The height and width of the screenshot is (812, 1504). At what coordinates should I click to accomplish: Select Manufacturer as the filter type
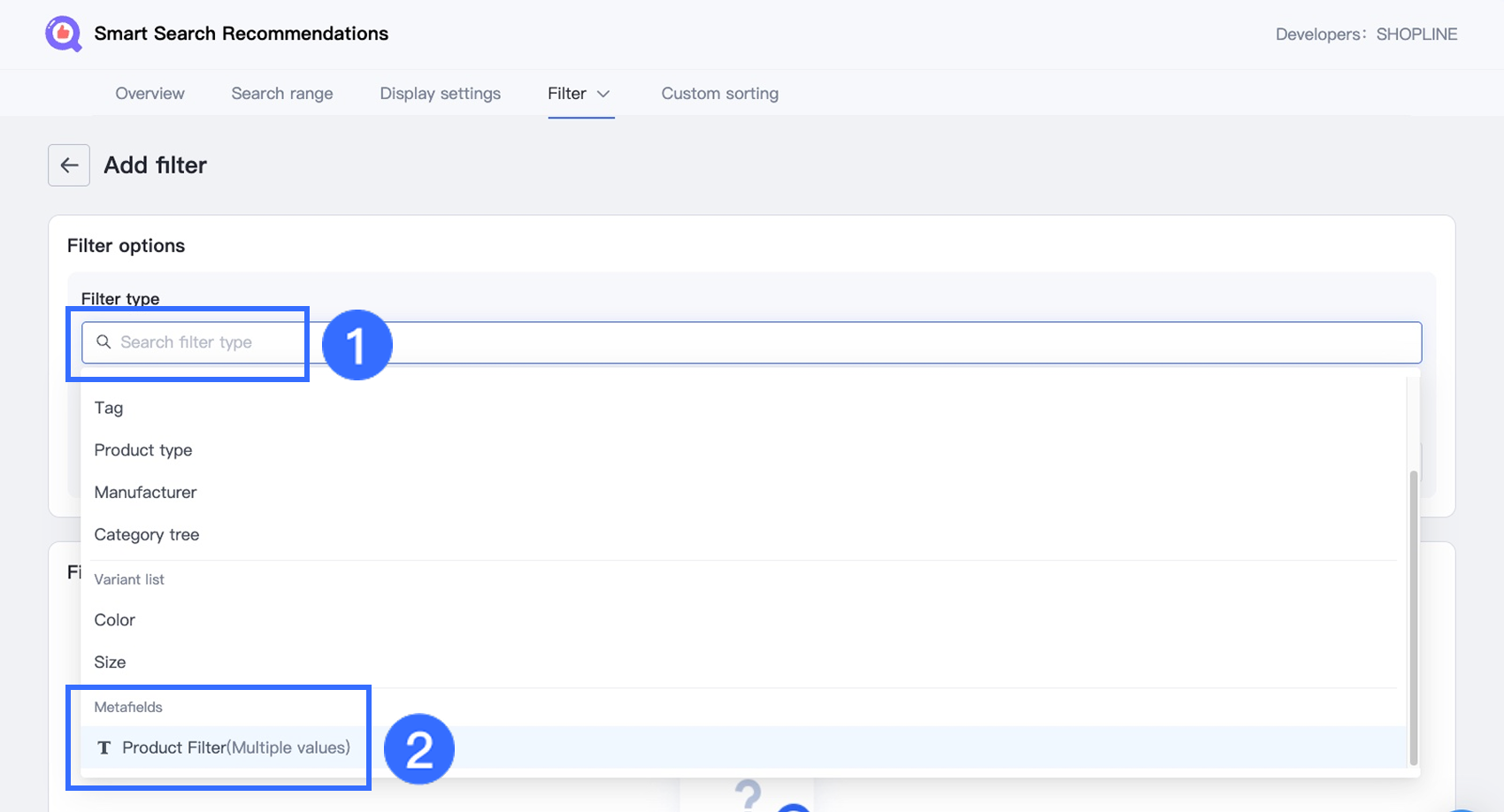(145, 493)
